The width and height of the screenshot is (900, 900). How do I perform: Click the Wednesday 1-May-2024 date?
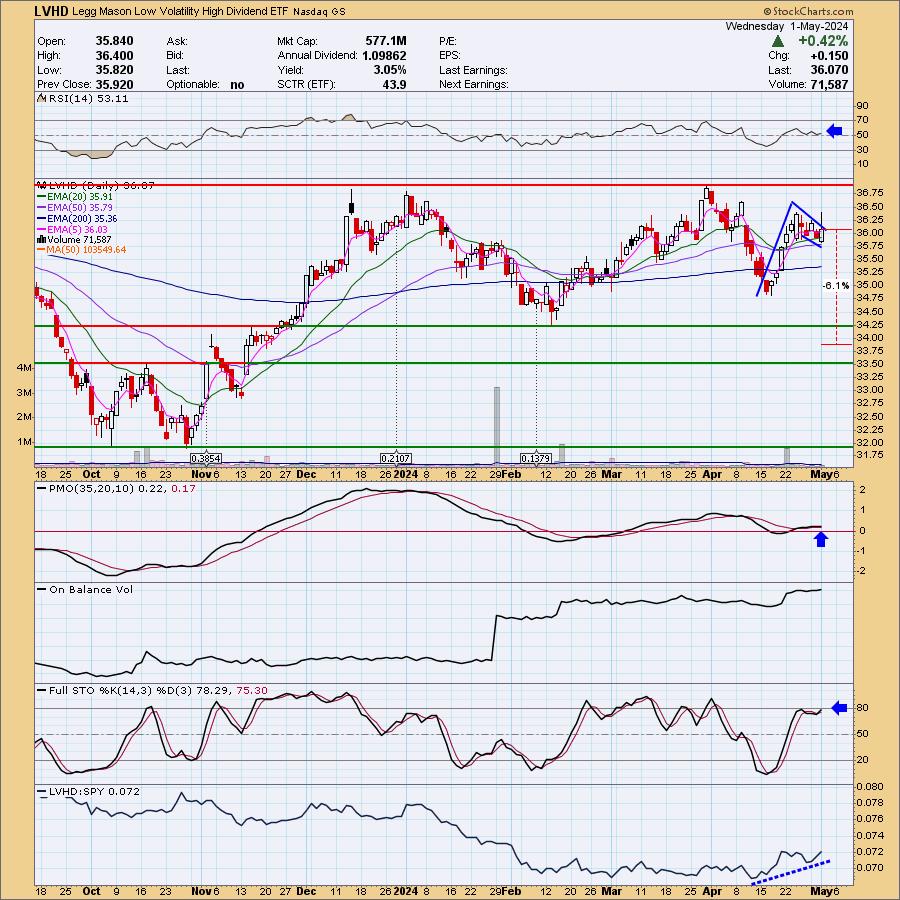[786, 26]
